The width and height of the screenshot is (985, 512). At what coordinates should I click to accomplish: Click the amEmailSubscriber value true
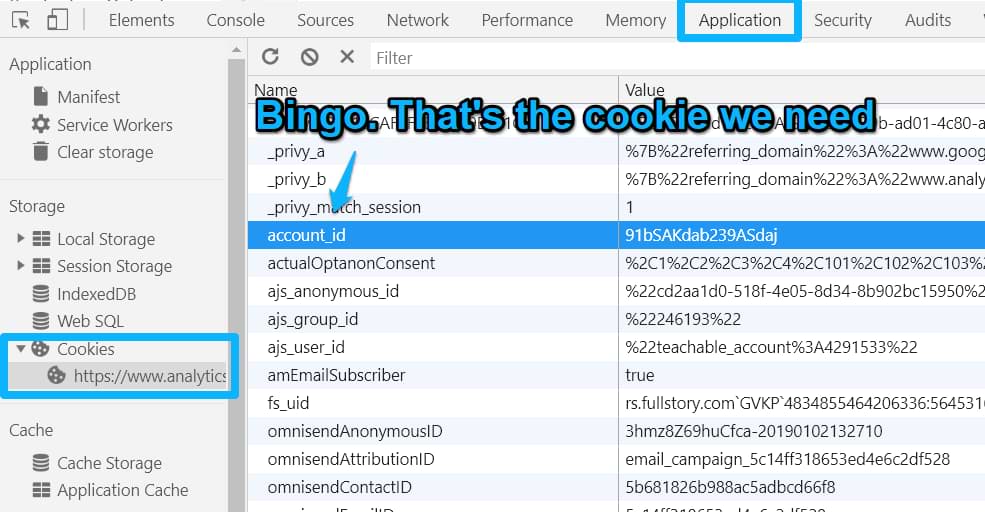click(639, 375)
